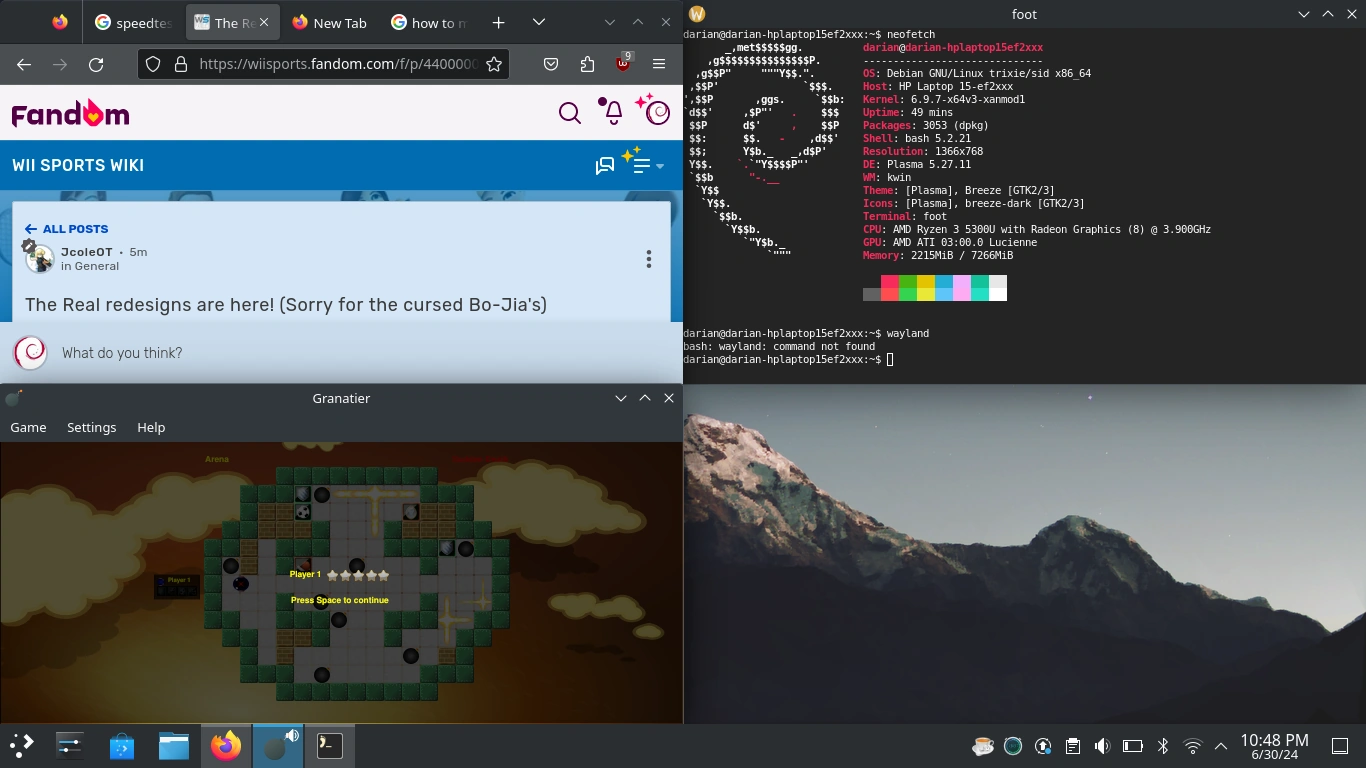Open the Wii Sports Wiki search magnifier
The image size is (1366, 768).
click(569, 113)
